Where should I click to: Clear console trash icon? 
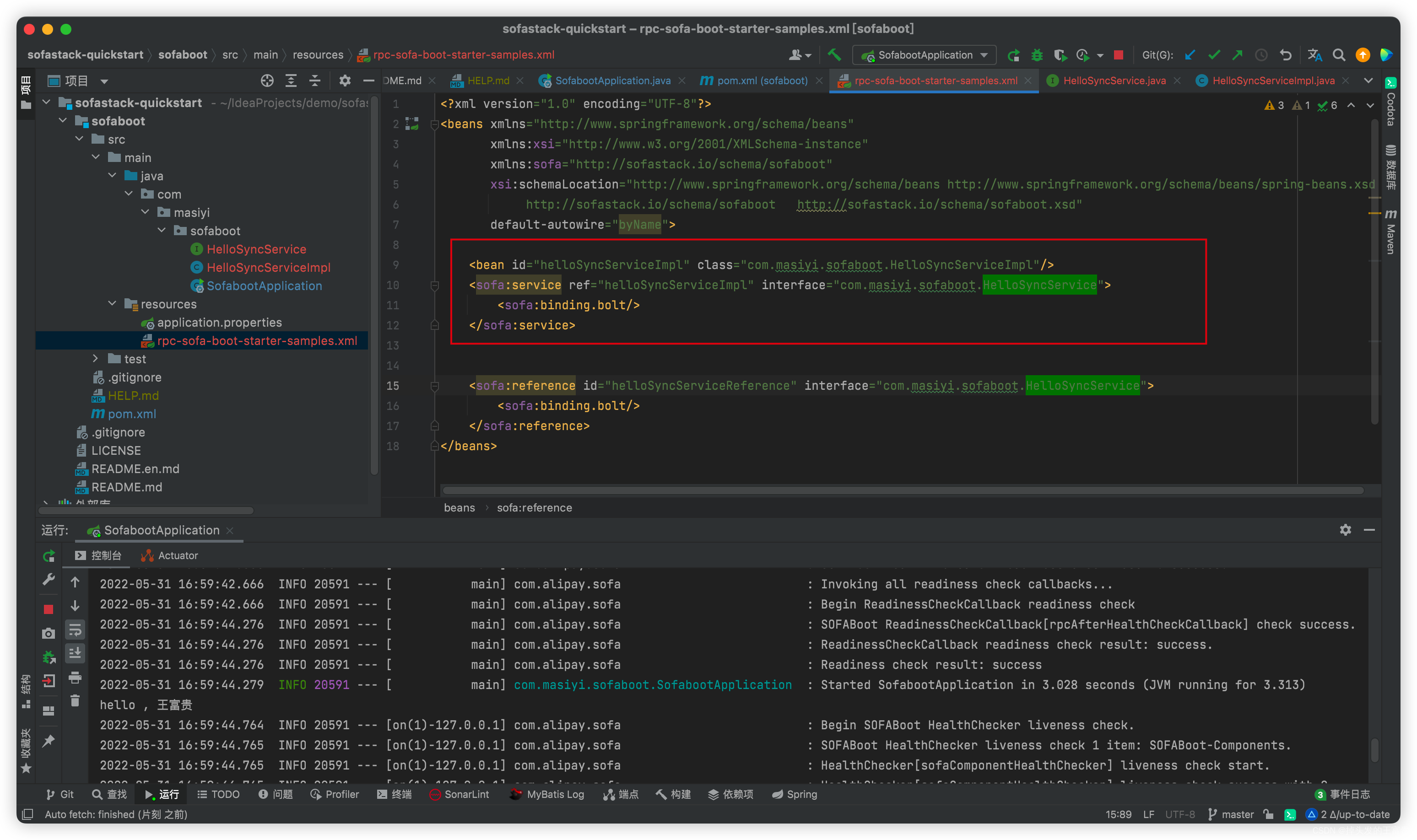[x=75, y=701]
